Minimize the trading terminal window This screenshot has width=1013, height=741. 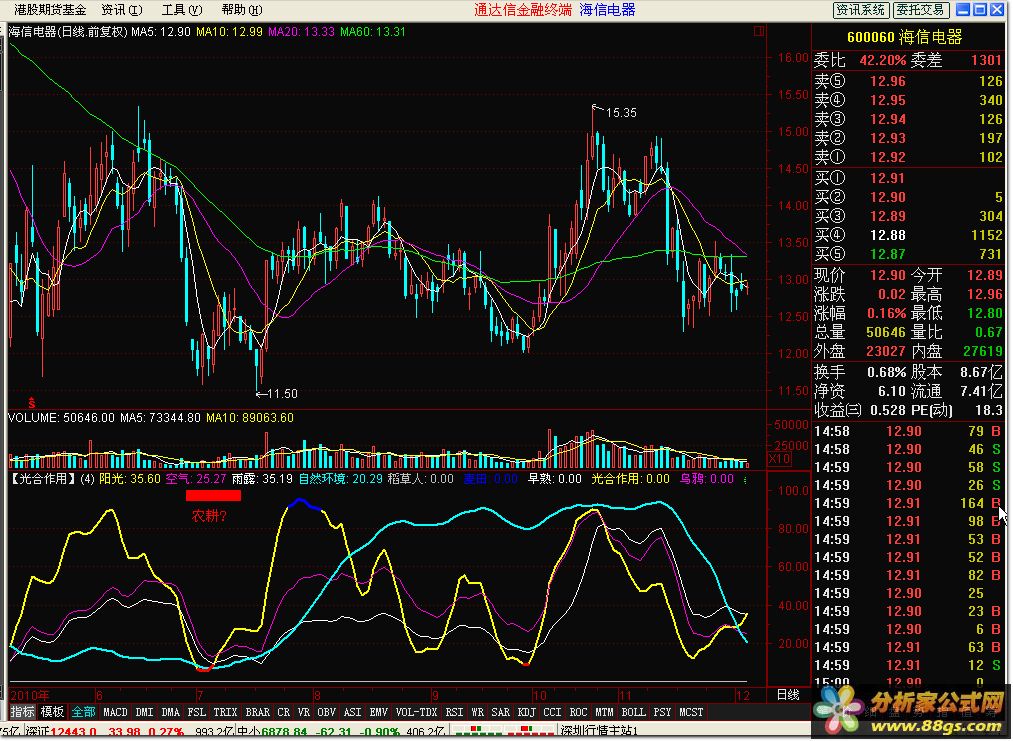(963, 10)
